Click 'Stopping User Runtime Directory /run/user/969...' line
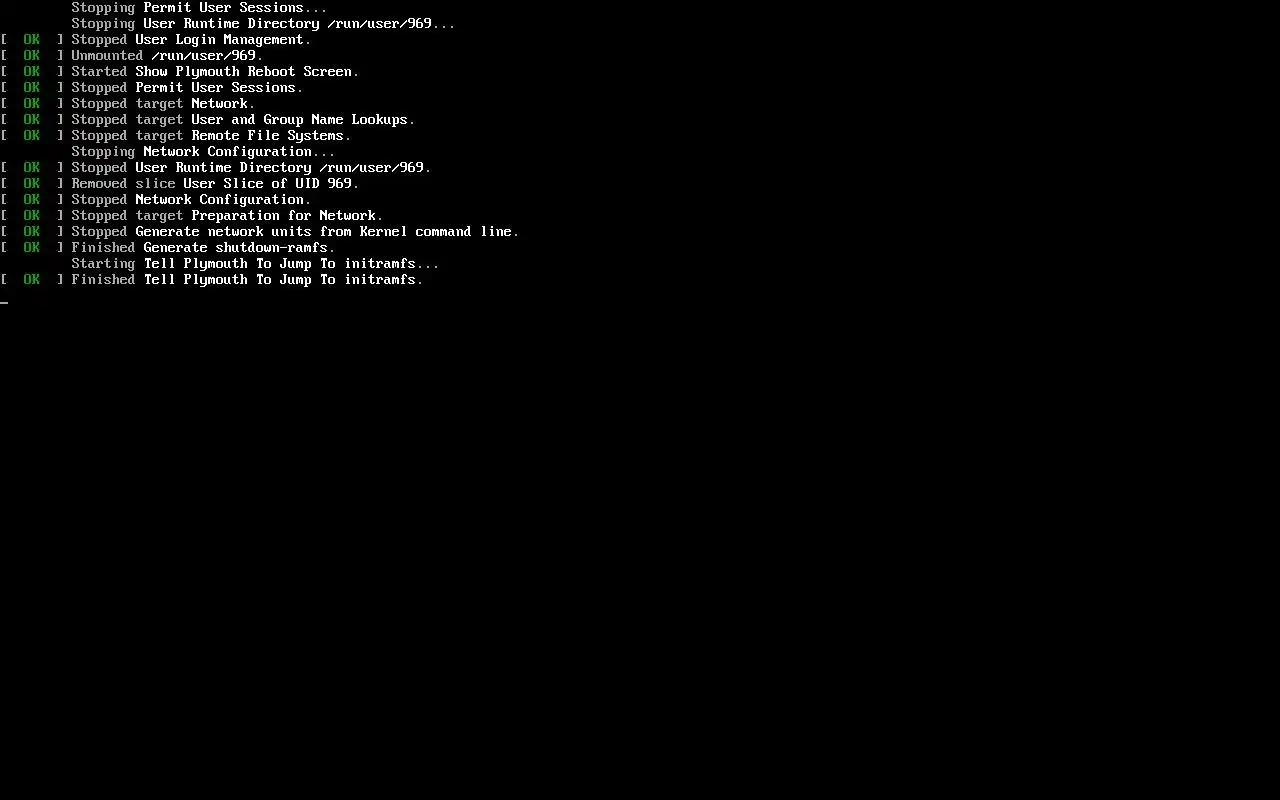The image size is (1280, 800). 263,24
